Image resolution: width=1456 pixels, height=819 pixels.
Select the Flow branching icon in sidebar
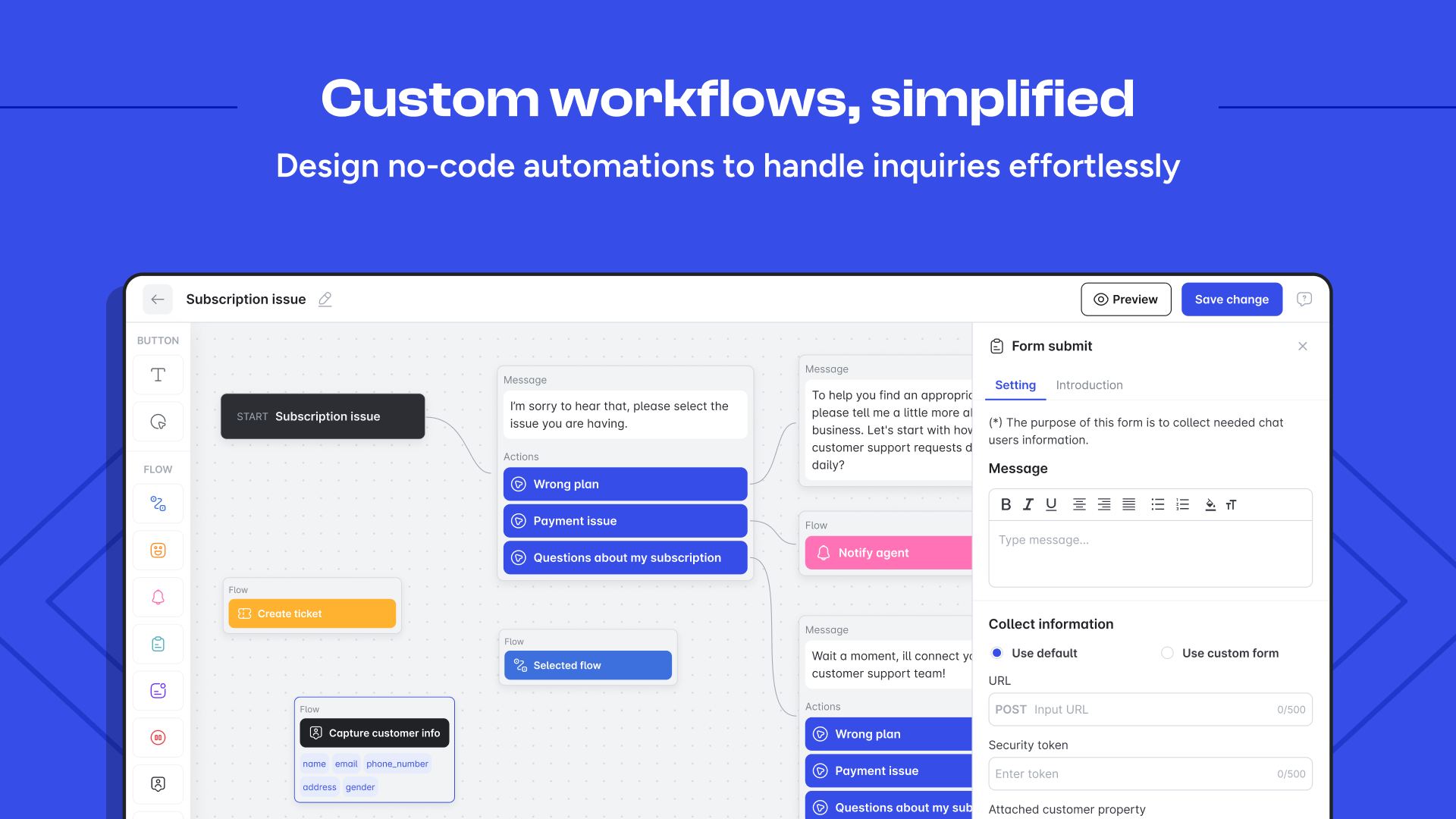tap(158, 503)
